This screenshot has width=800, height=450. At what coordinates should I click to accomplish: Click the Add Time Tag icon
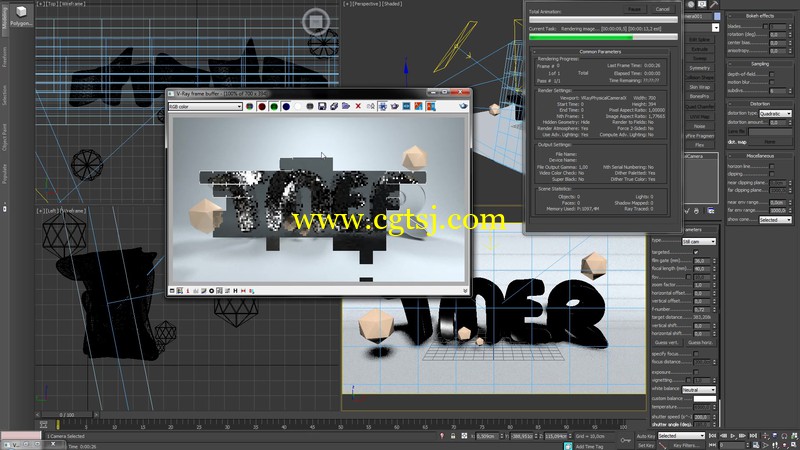(568, 446)
